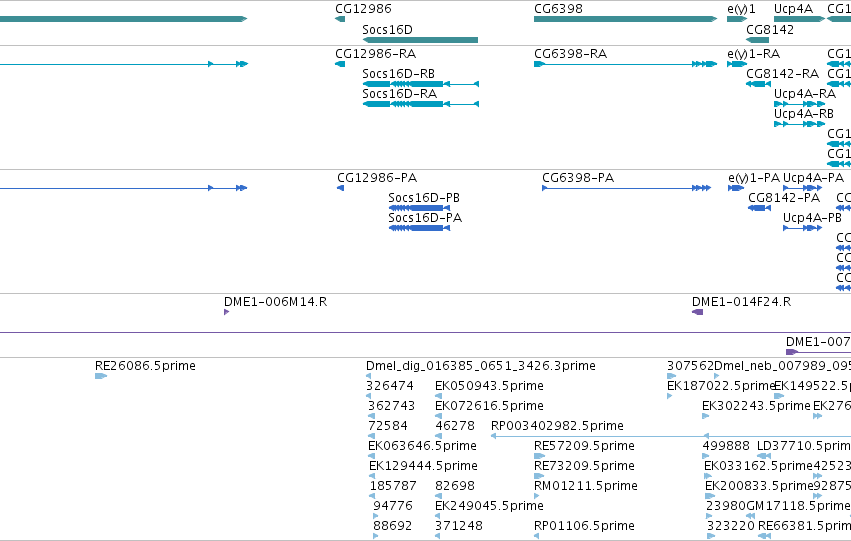The image size is (851, 541).
Task: Select the e(y)1-RA transcript
Action: [737, 64]
